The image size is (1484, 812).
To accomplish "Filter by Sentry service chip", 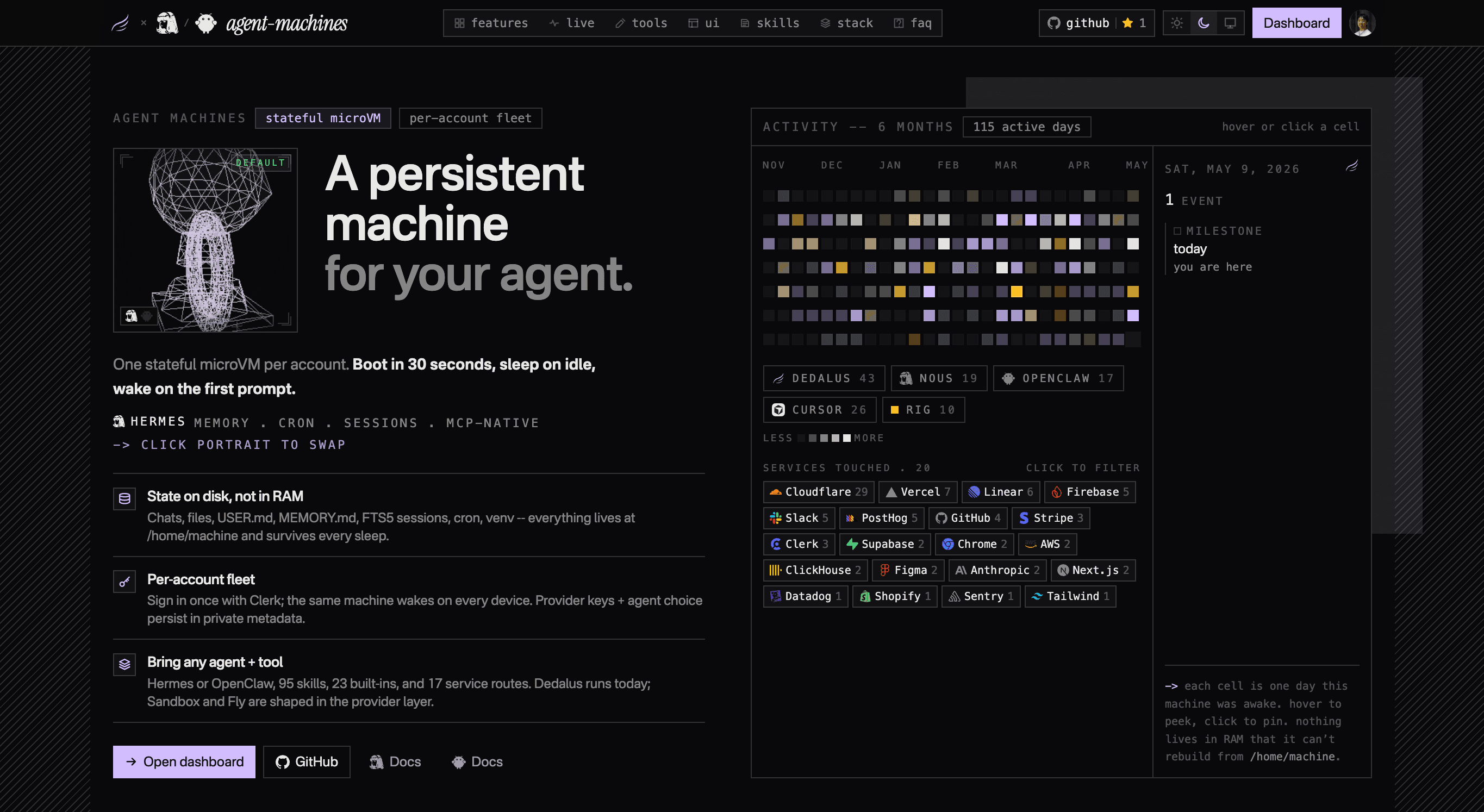I will coord(982,596).
